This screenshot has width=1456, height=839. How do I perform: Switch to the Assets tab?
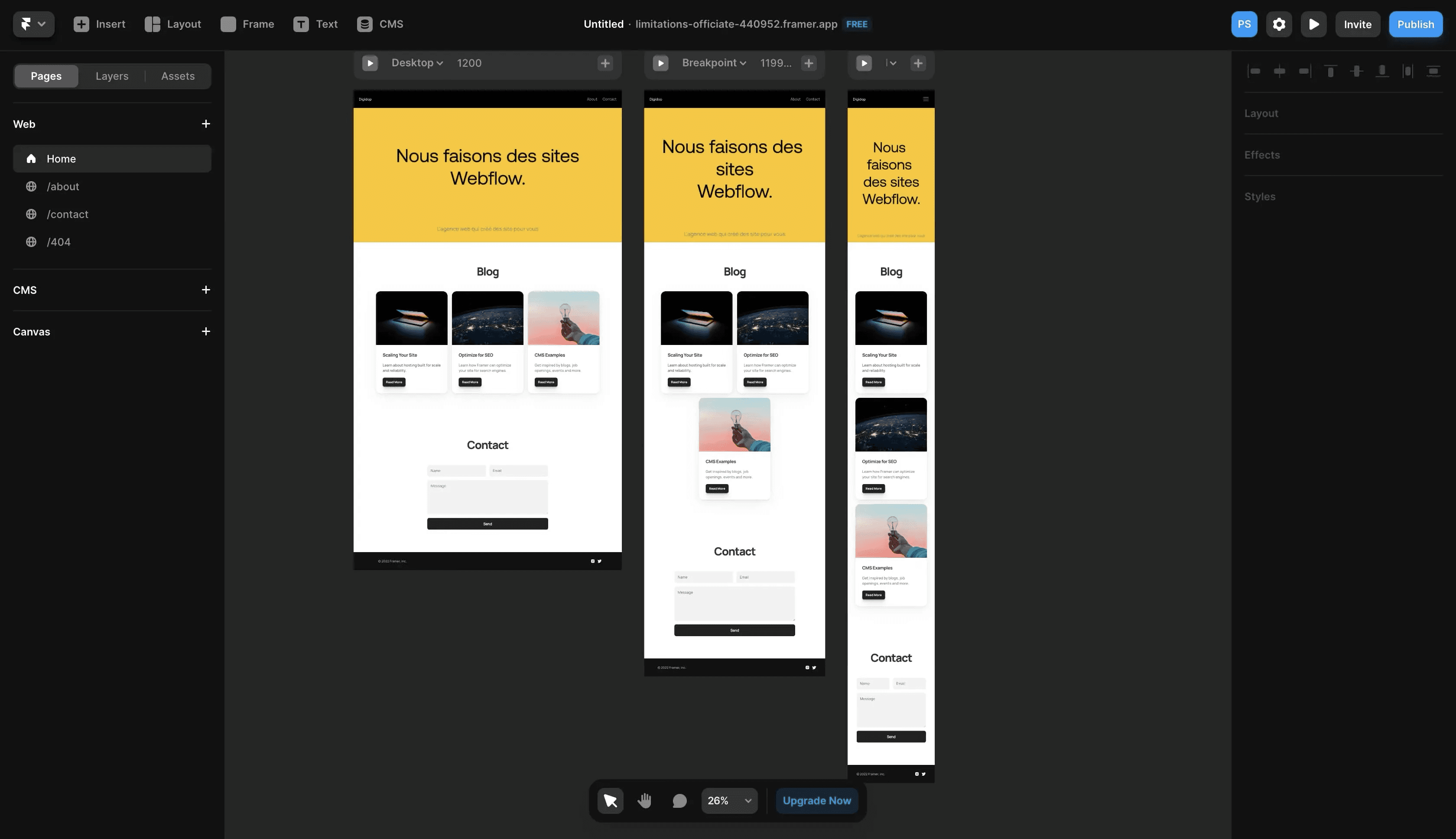pos(178,76)
